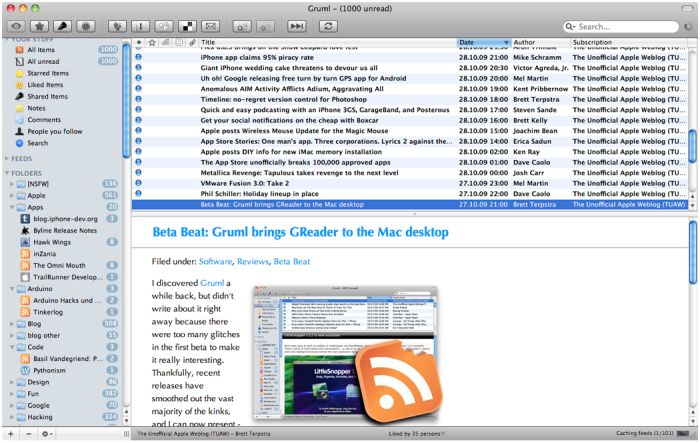Select Starred Items in the sidebar
The width and height of the screenshot is (700, 443).
coord(48,73)
